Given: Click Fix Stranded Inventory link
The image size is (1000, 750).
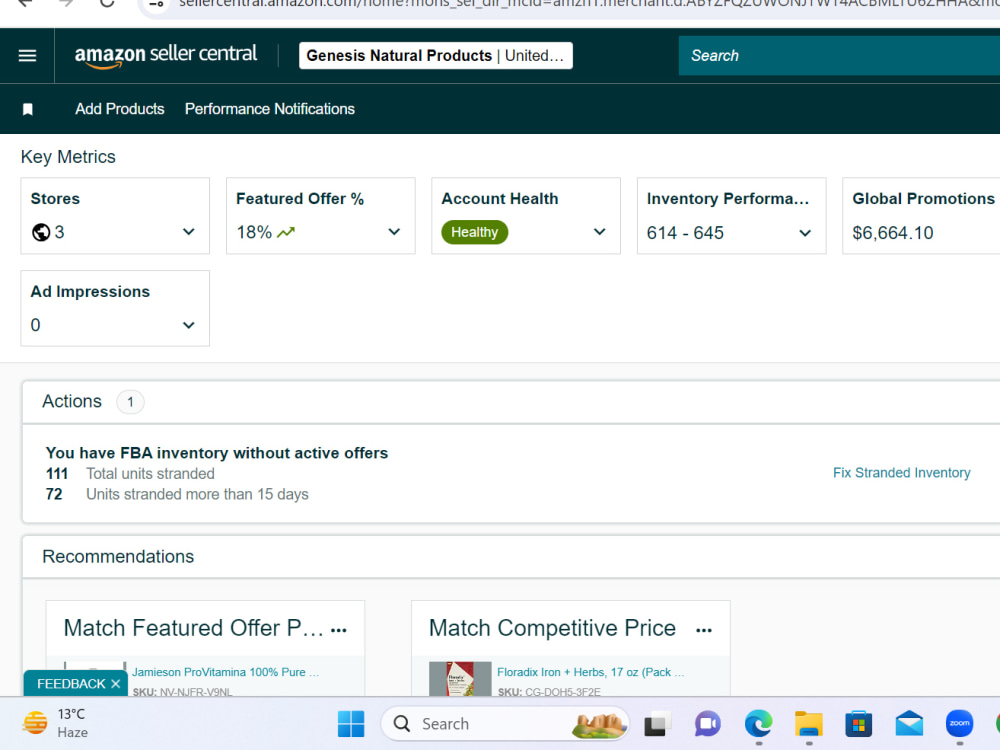Looking at the screenshot, I should tap(902, 473).
